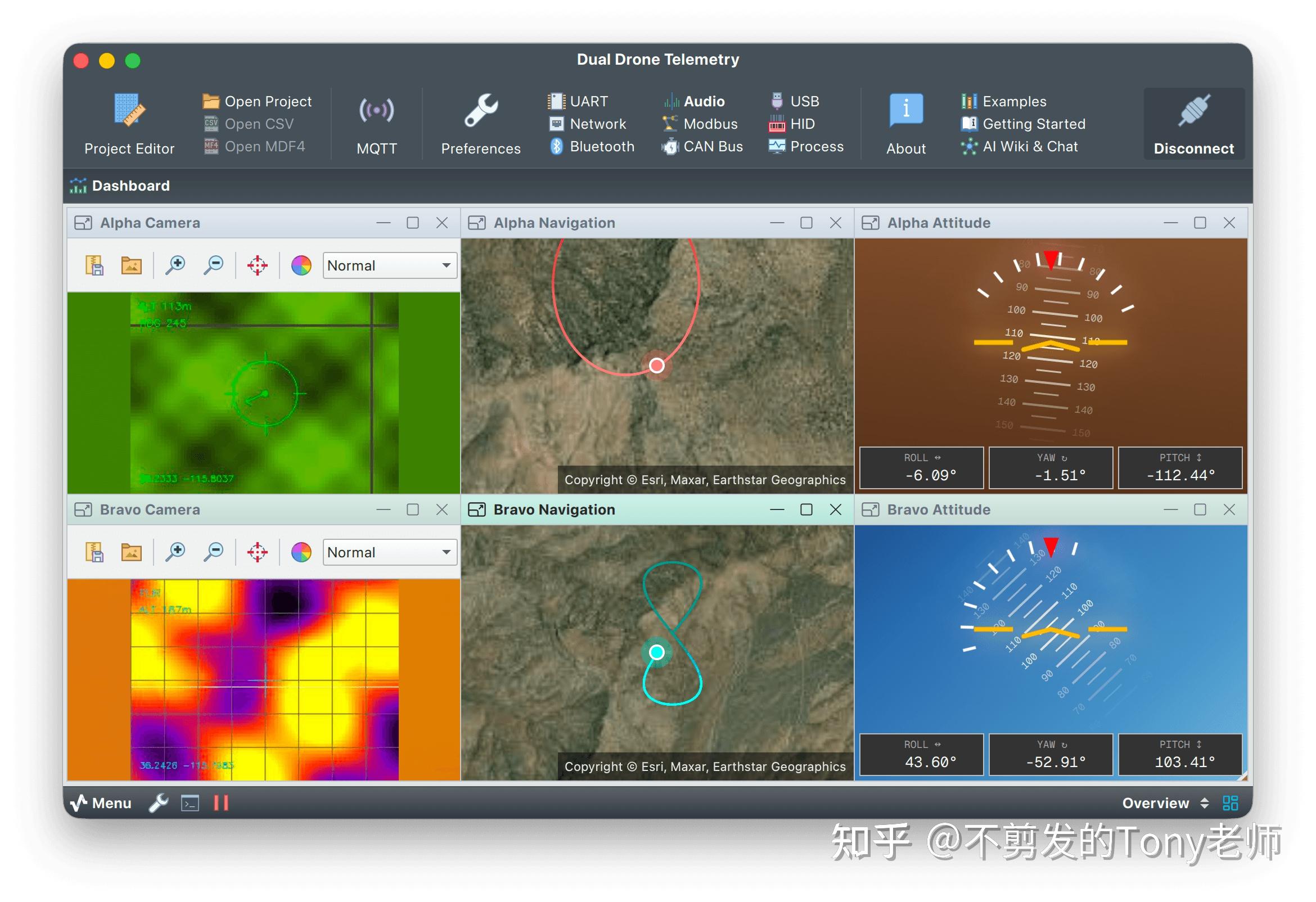
Task: Save export icon in Alpha Camera toolbar
Action: pyautogui.click(x=94, y=265)
